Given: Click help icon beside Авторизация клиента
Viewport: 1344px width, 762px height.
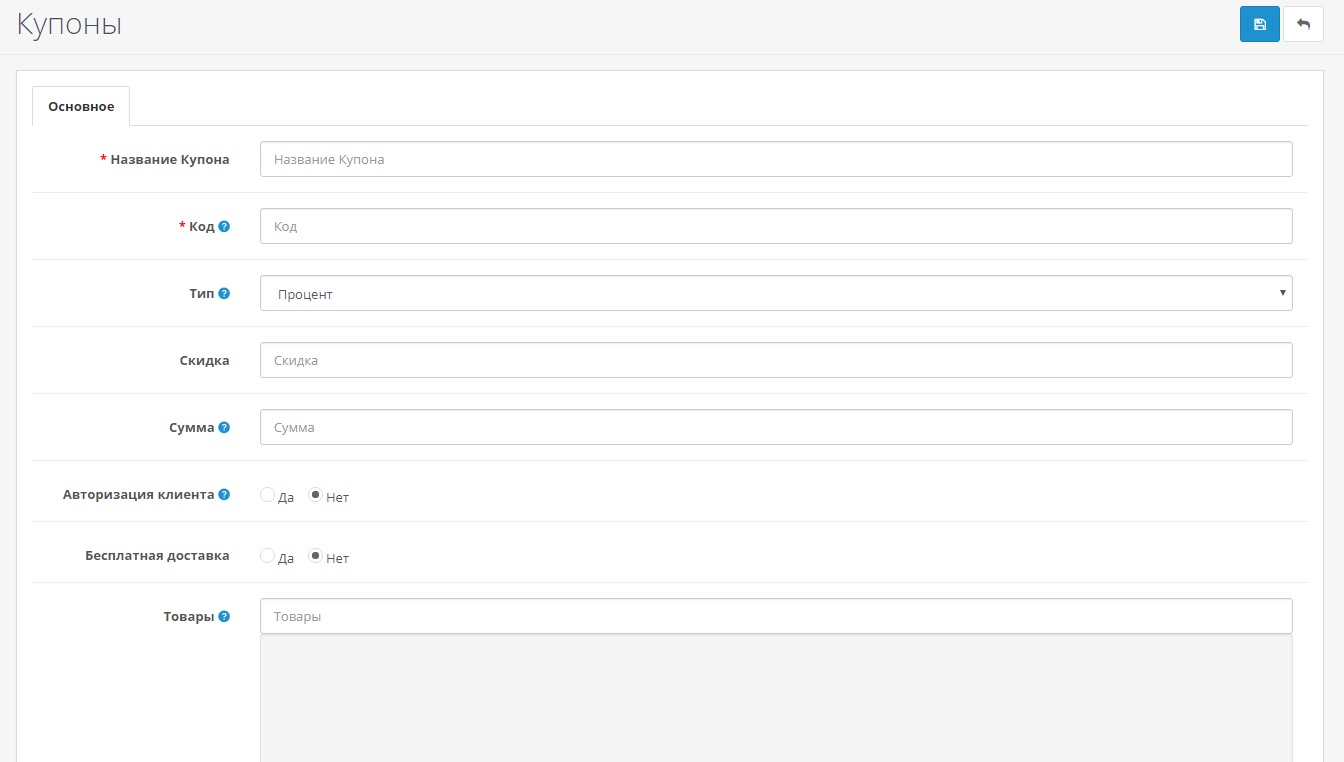Looking at the screenshot, I should [224, 495].
